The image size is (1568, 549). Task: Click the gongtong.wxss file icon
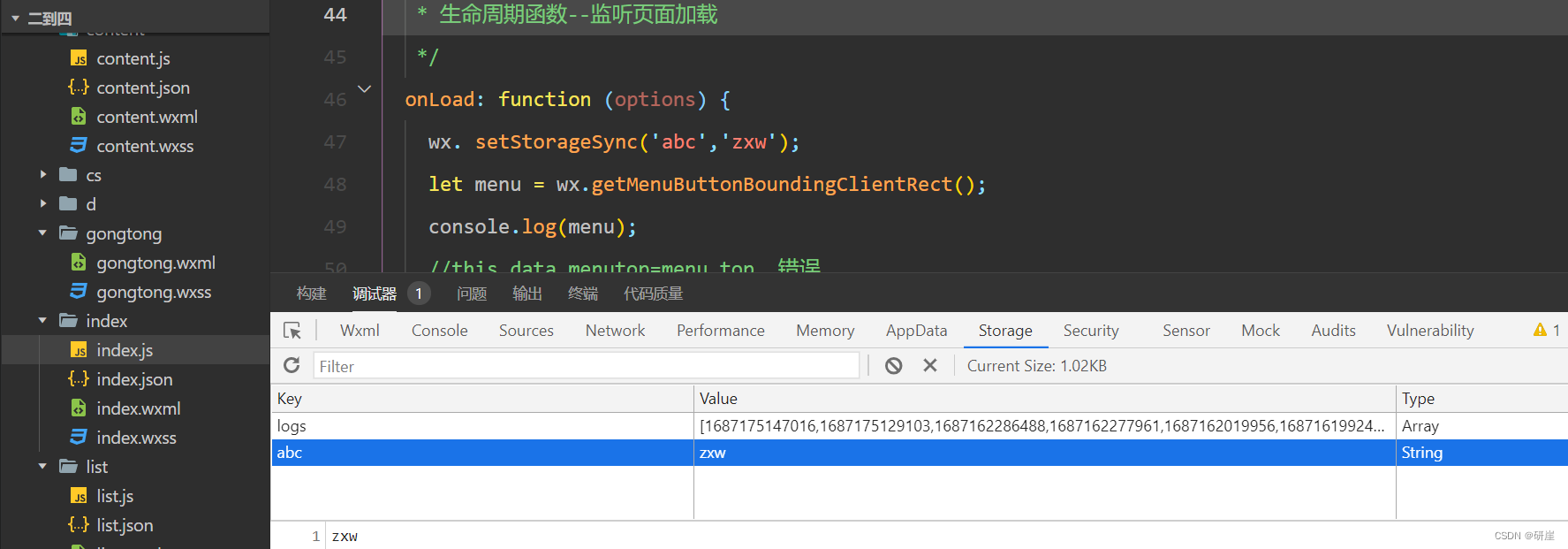click(79, 292)
